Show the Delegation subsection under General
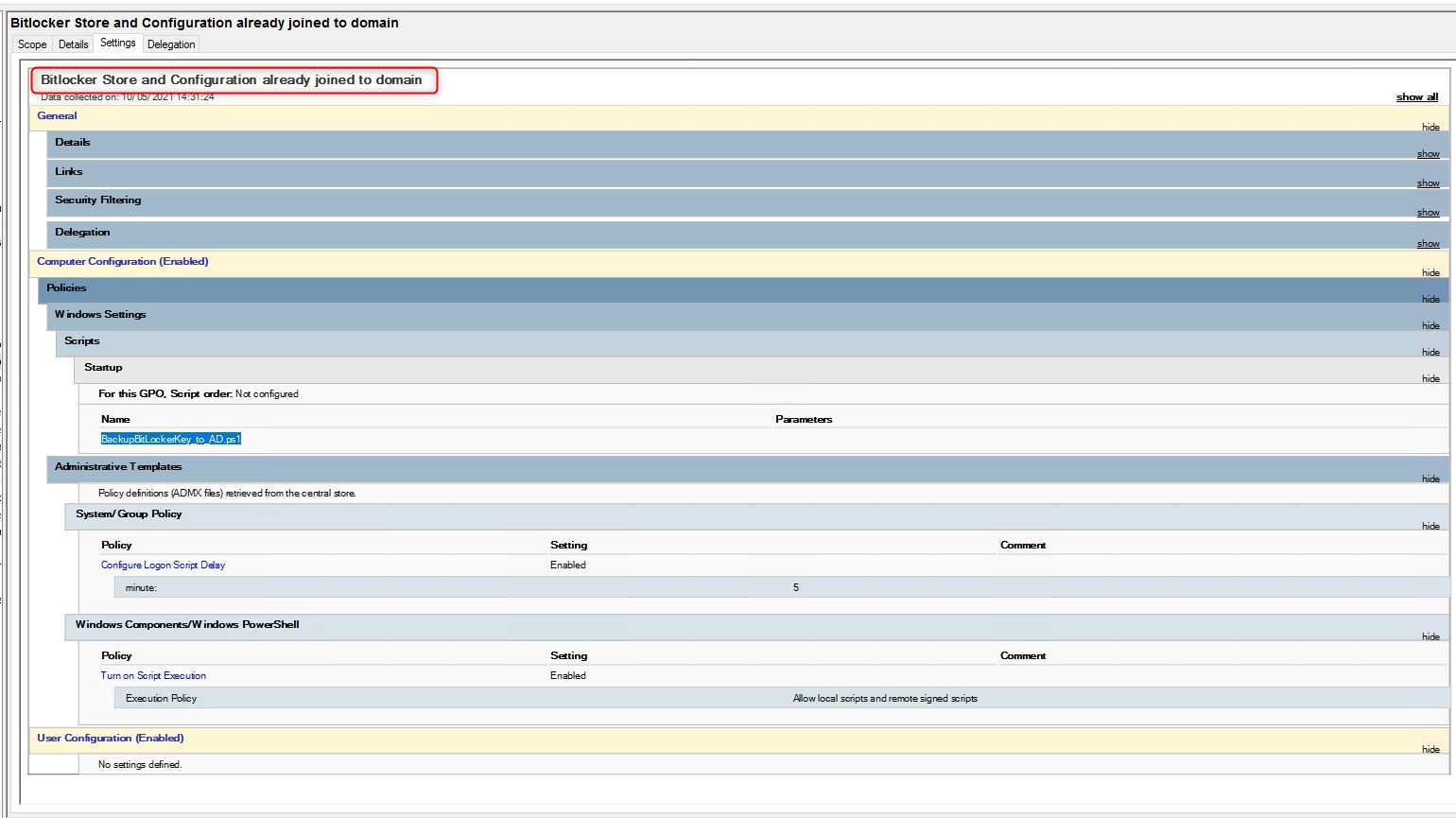Screen dimensions: 1456x818 [1428, 244]
